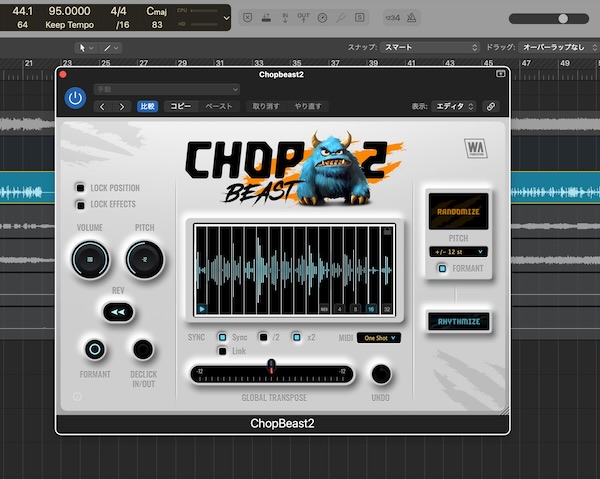Click the Keep Tempo label
Viewport: 600px width, 479px height.
tap(69, 25)
